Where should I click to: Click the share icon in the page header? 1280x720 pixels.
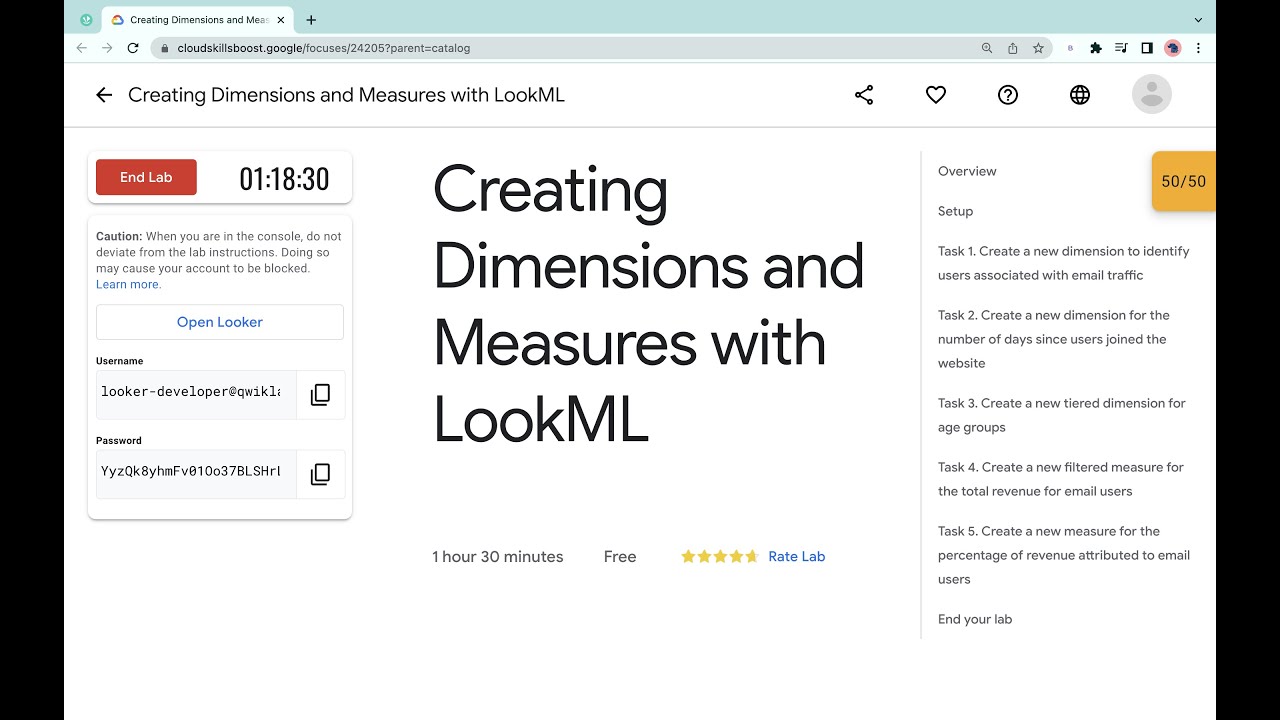864,95
